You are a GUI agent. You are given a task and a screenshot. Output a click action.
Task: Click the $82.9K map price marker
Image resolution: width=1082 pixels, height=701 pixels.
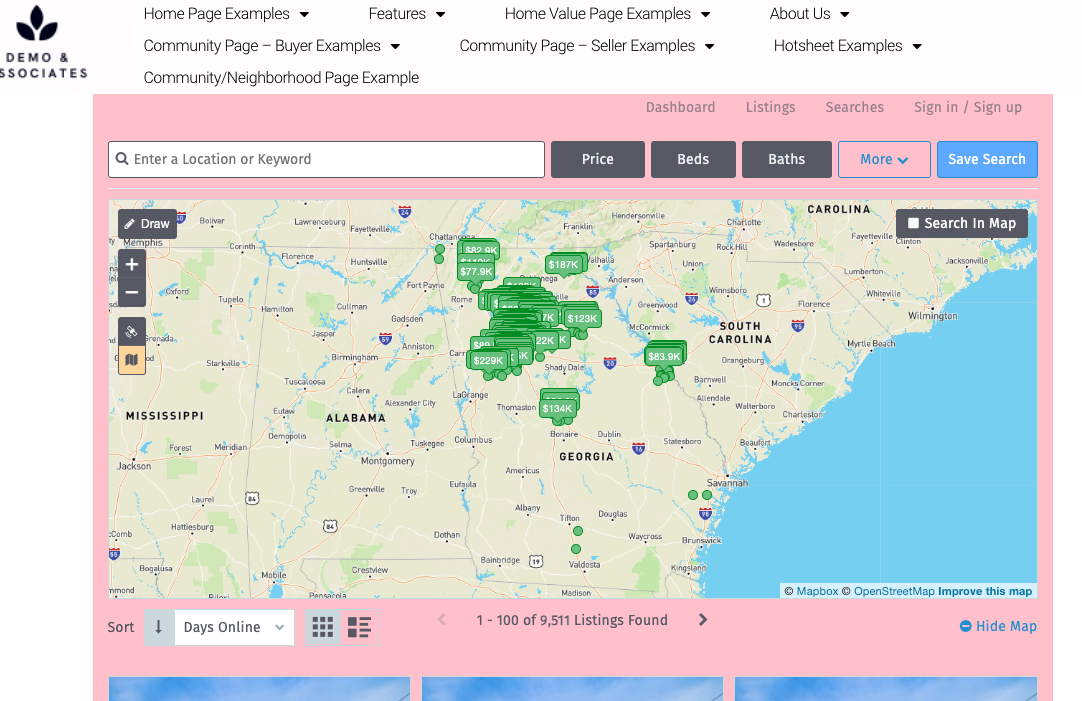click(x=480, y=250)
